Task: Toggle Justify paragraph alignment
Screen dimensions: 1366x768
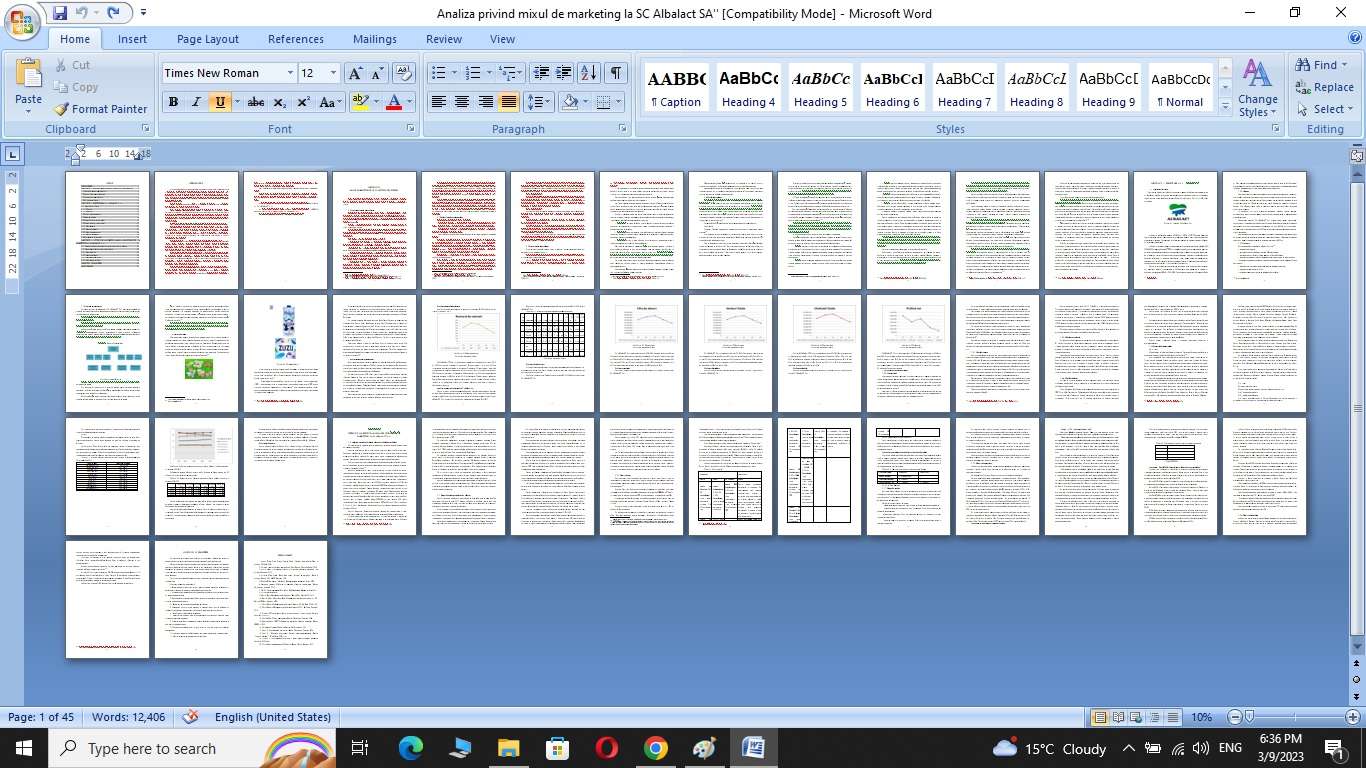Action: click(x=509, y=102)
